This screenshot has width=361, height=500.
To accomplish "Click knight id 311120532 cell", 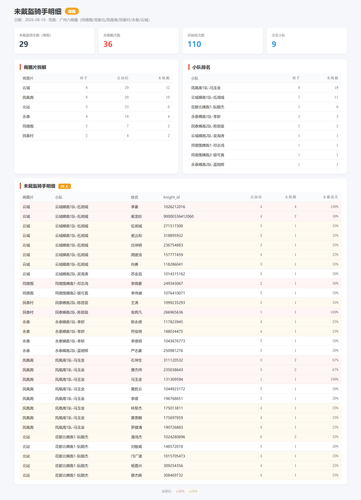I will point(173,360).
